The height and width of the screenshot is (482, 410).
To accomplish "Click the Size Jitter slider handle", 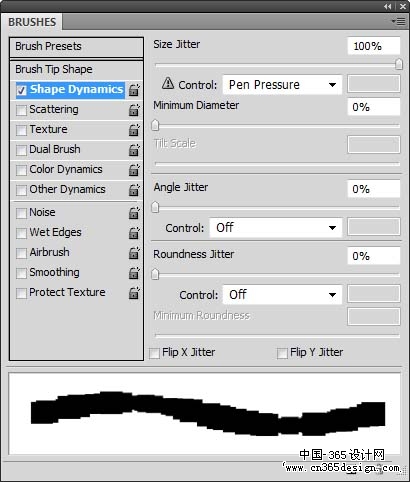I will coord(399,64).
